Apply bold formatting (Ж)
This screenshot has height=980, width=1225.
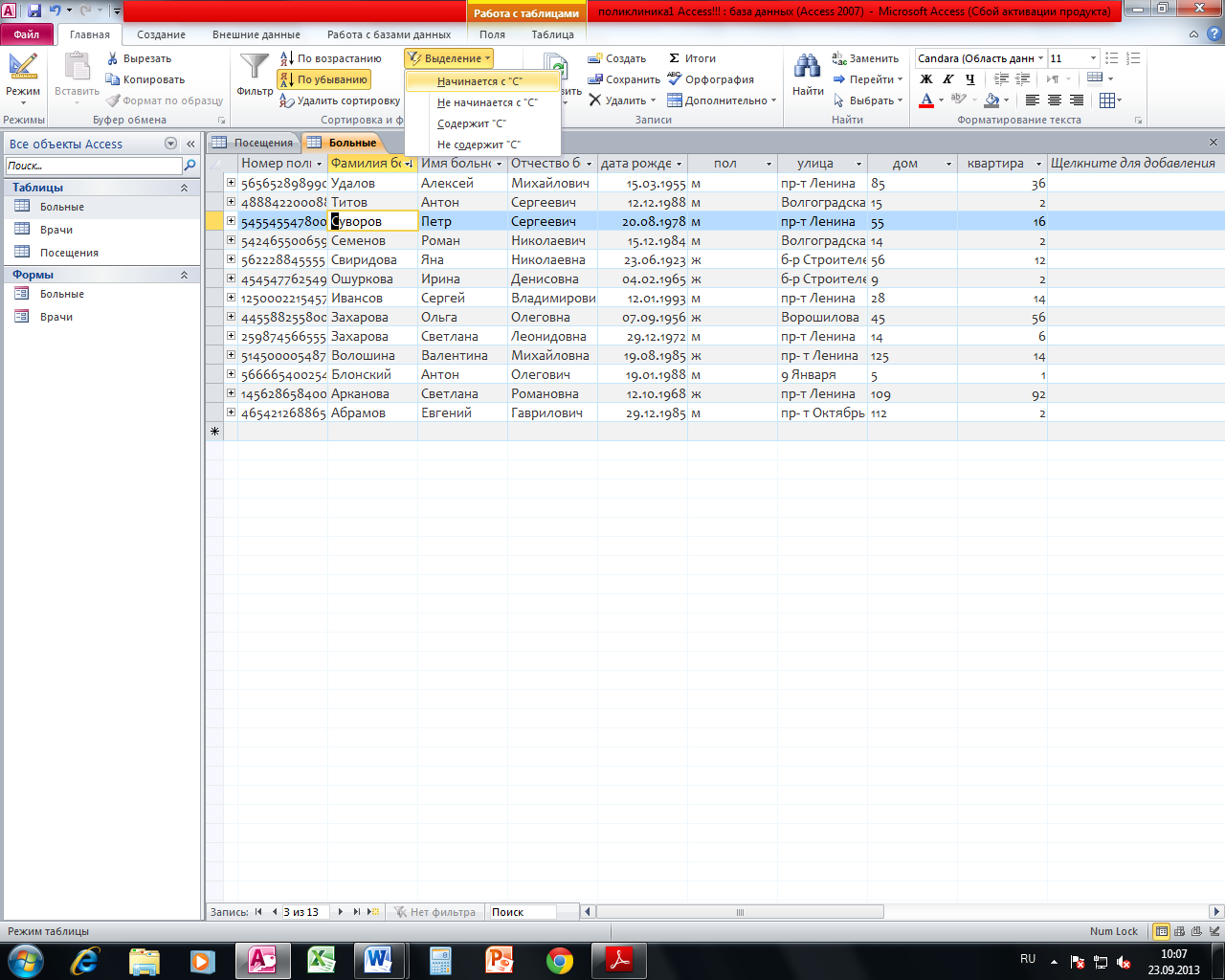(x=926, y=79)
